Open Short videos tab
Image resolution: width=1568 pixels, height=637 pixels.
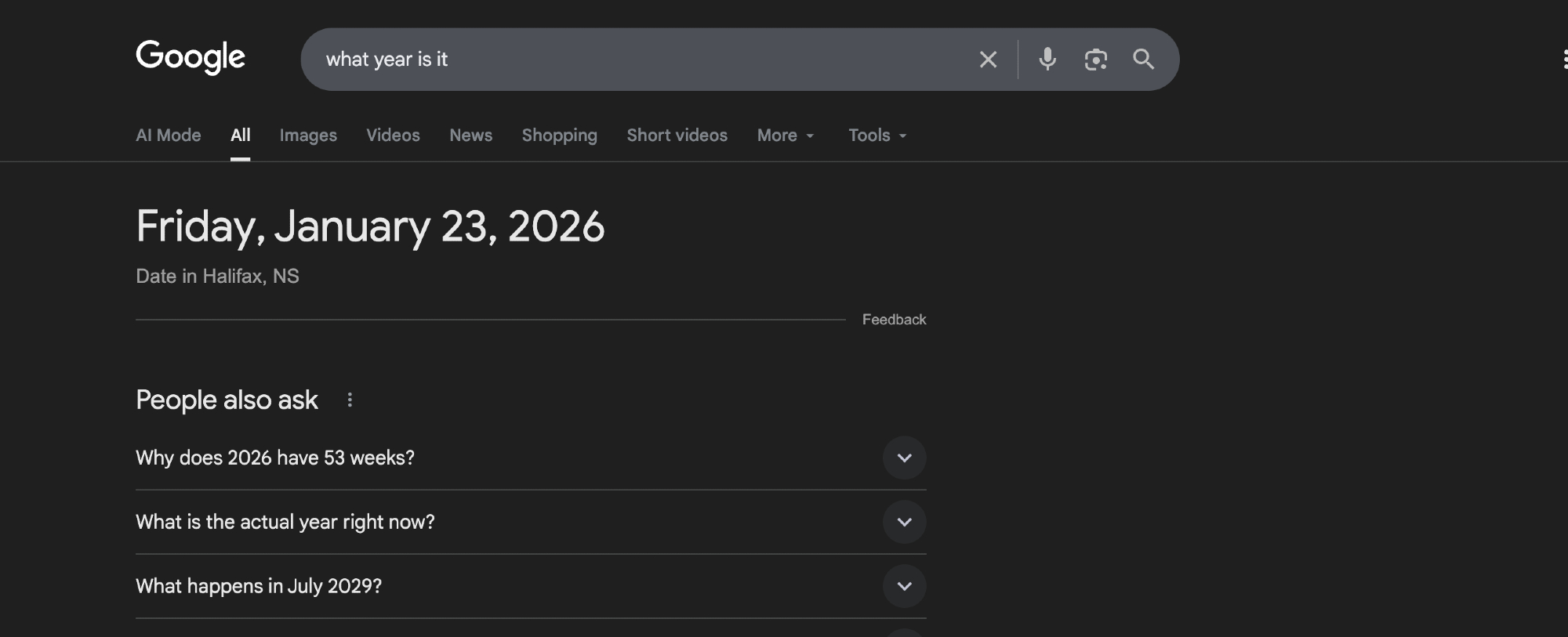pyautogui.click(x=677, y=136)
